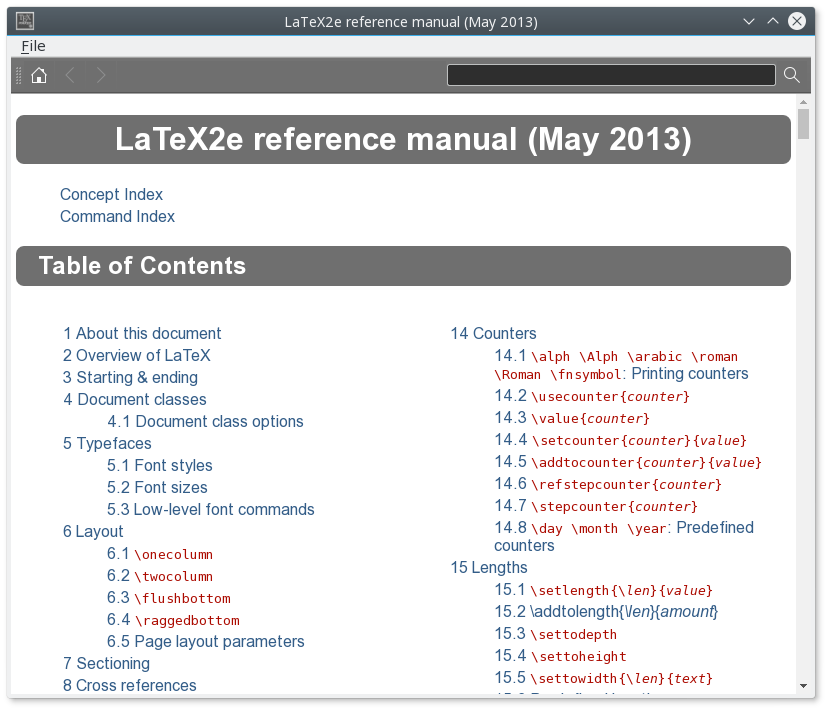Navigate back with the left arrow
Viewport: 828px width, 711px height.
click(70, 75)
